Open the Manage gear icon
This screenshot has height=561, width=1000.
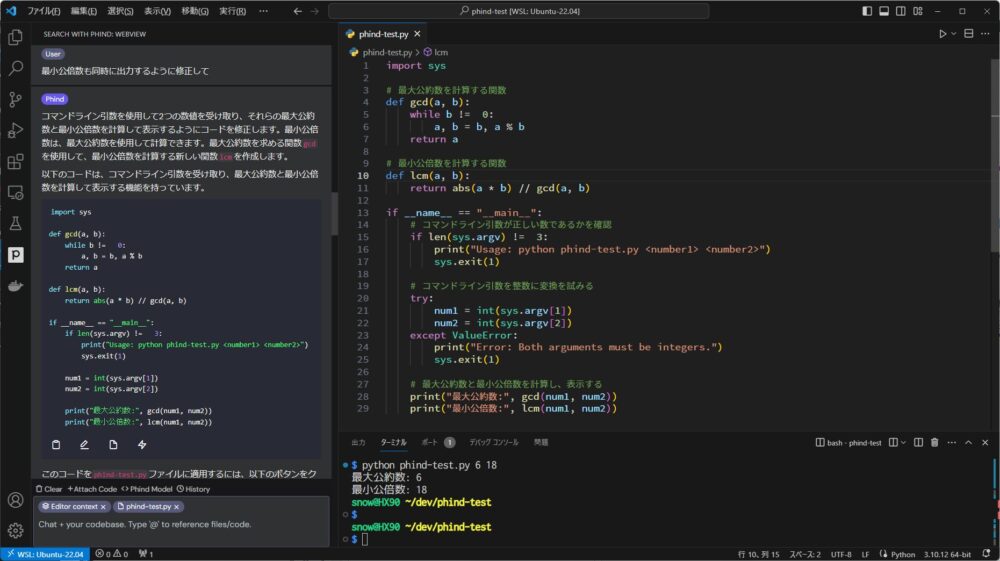point(15,530)
